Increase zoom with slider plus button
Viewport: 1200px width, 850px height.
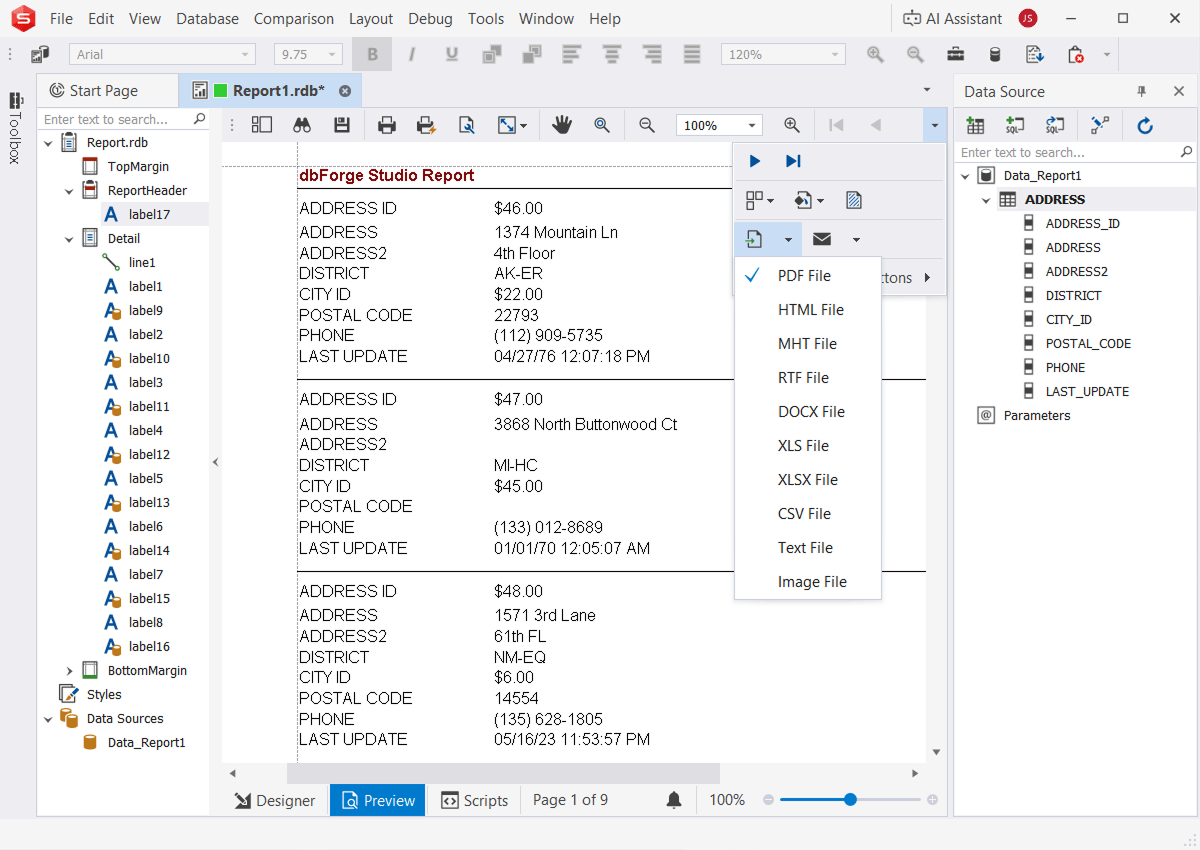[932, 800]
